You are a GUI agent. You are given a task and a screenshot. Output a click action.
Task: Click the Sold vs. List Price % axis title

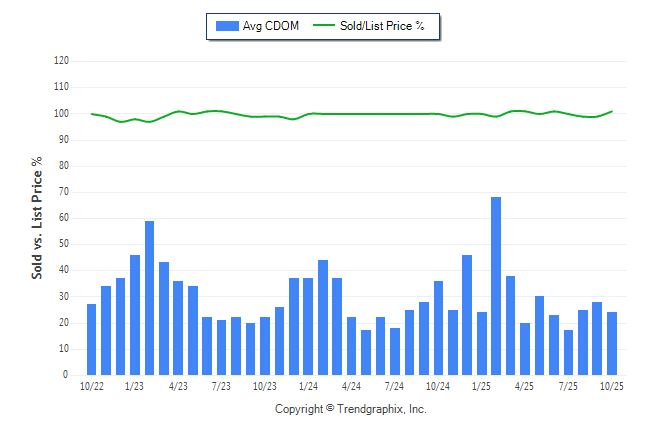38,217
